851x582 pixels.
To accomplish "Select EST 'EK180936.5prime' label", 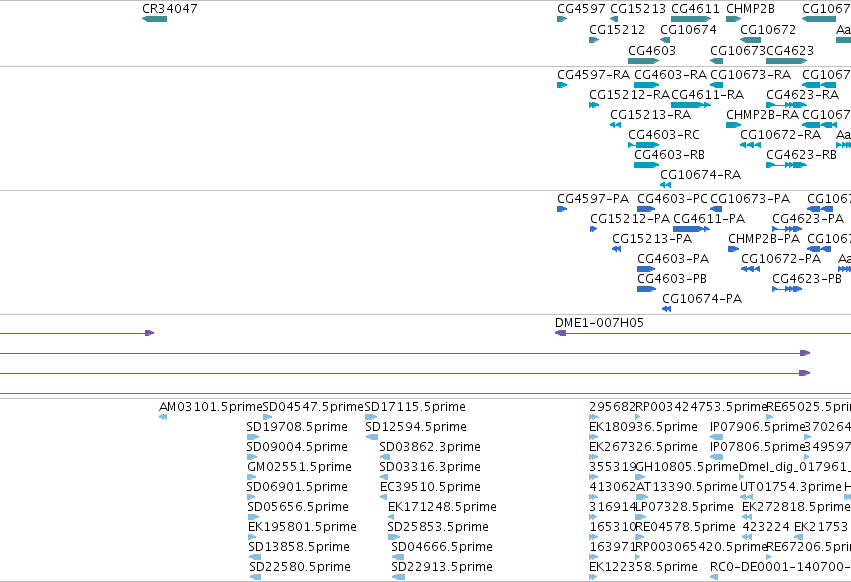I will coord(643,427).
